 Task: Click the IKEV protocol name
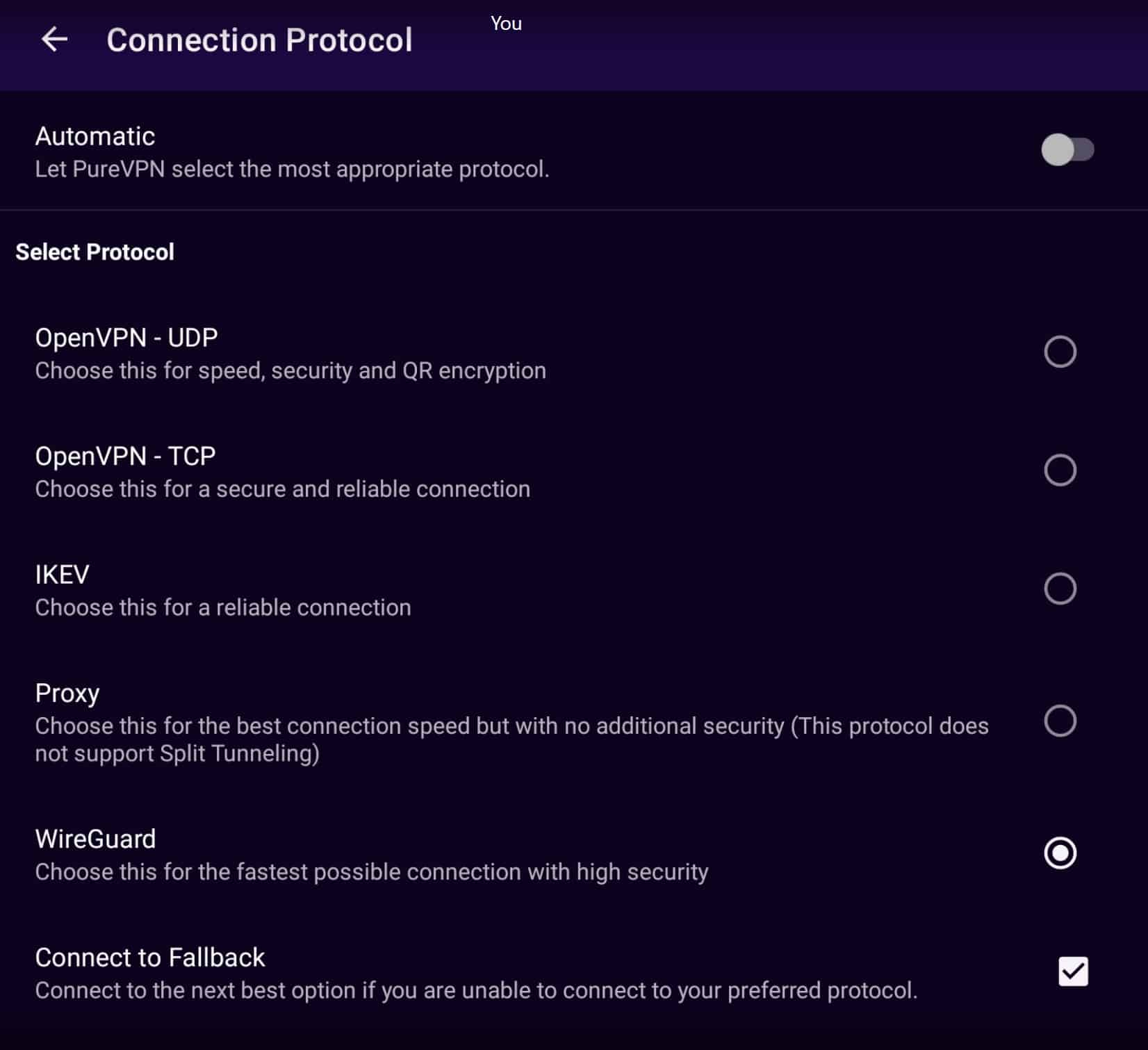click(62, 575)
